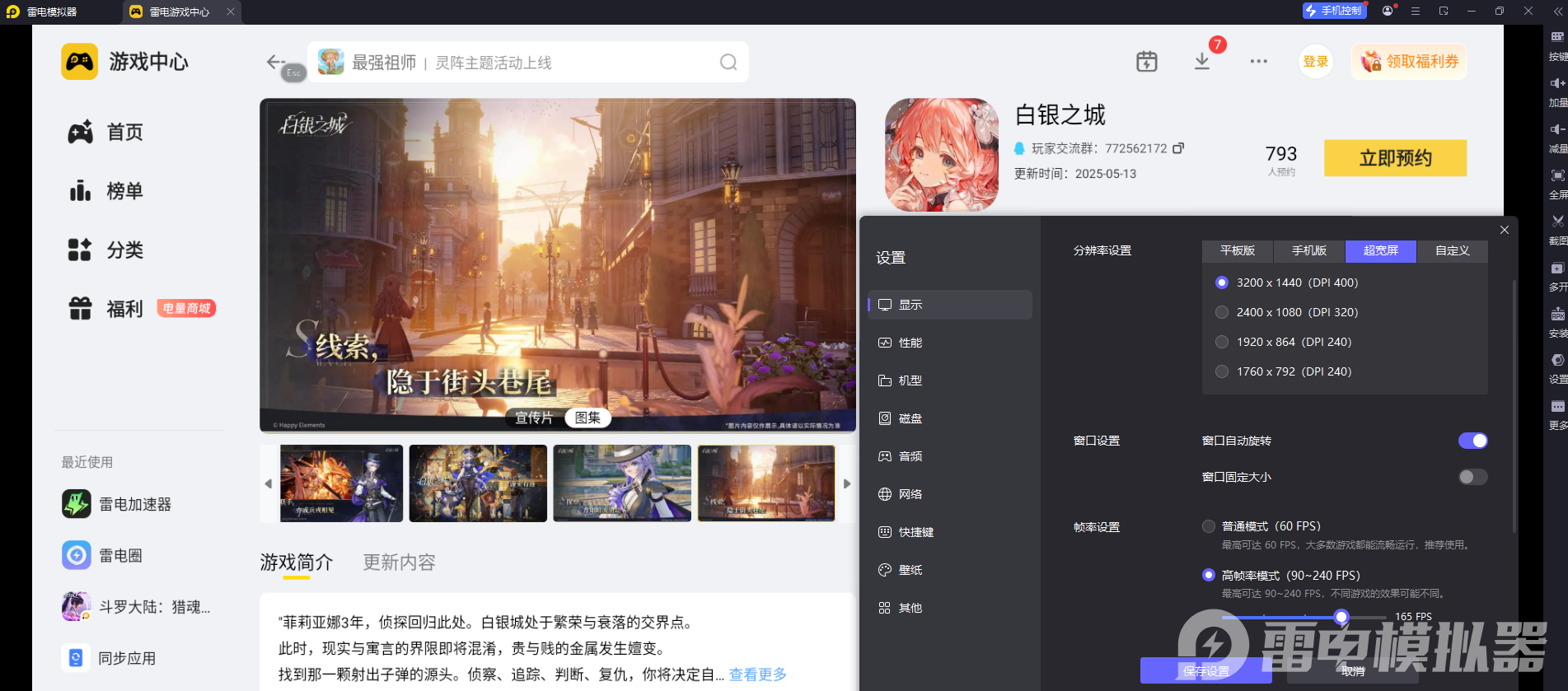Open the 榜单 rankings page
The height and width of the screenshot is (691, 1568).
click(x=105, y=191)
